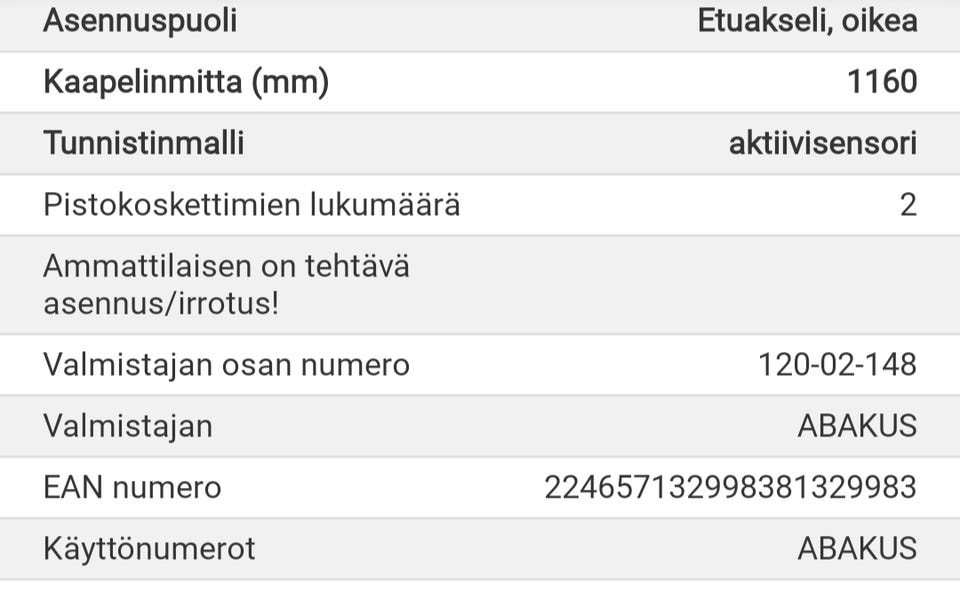Viewport: 960px width, 591px height.
Task: Select the word Etuakseli in the value
Action: coord(762,21)
